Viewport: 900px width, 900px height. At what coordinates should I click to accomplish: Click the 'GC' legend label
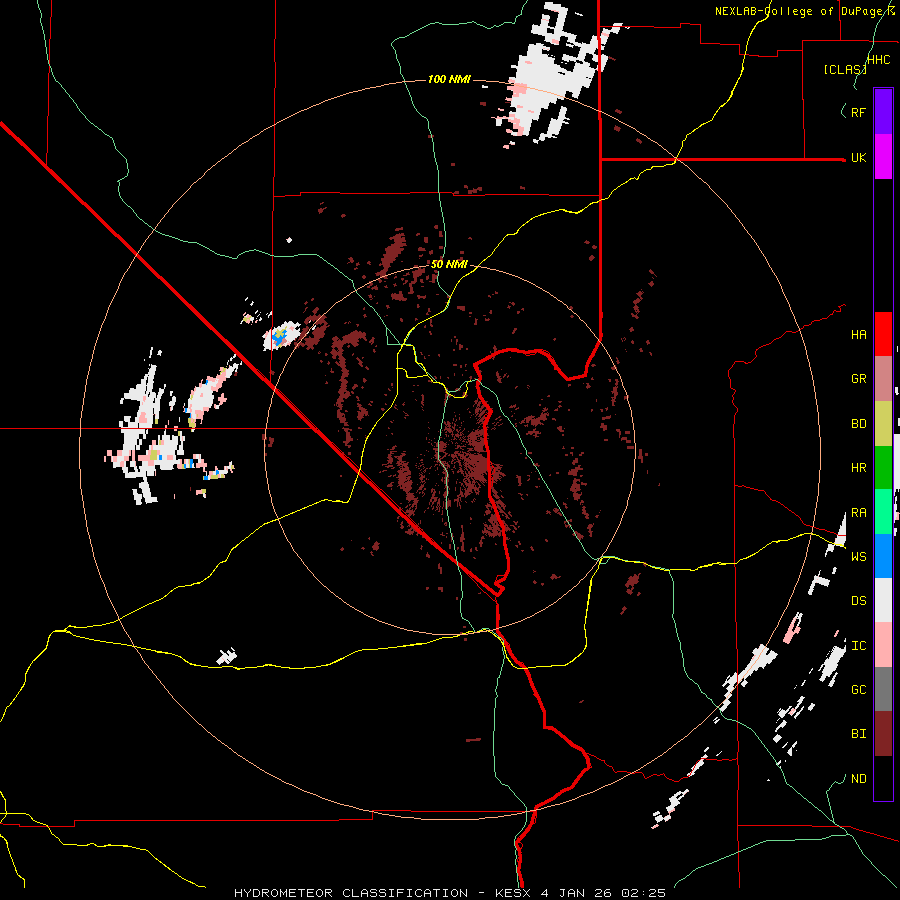858,690
